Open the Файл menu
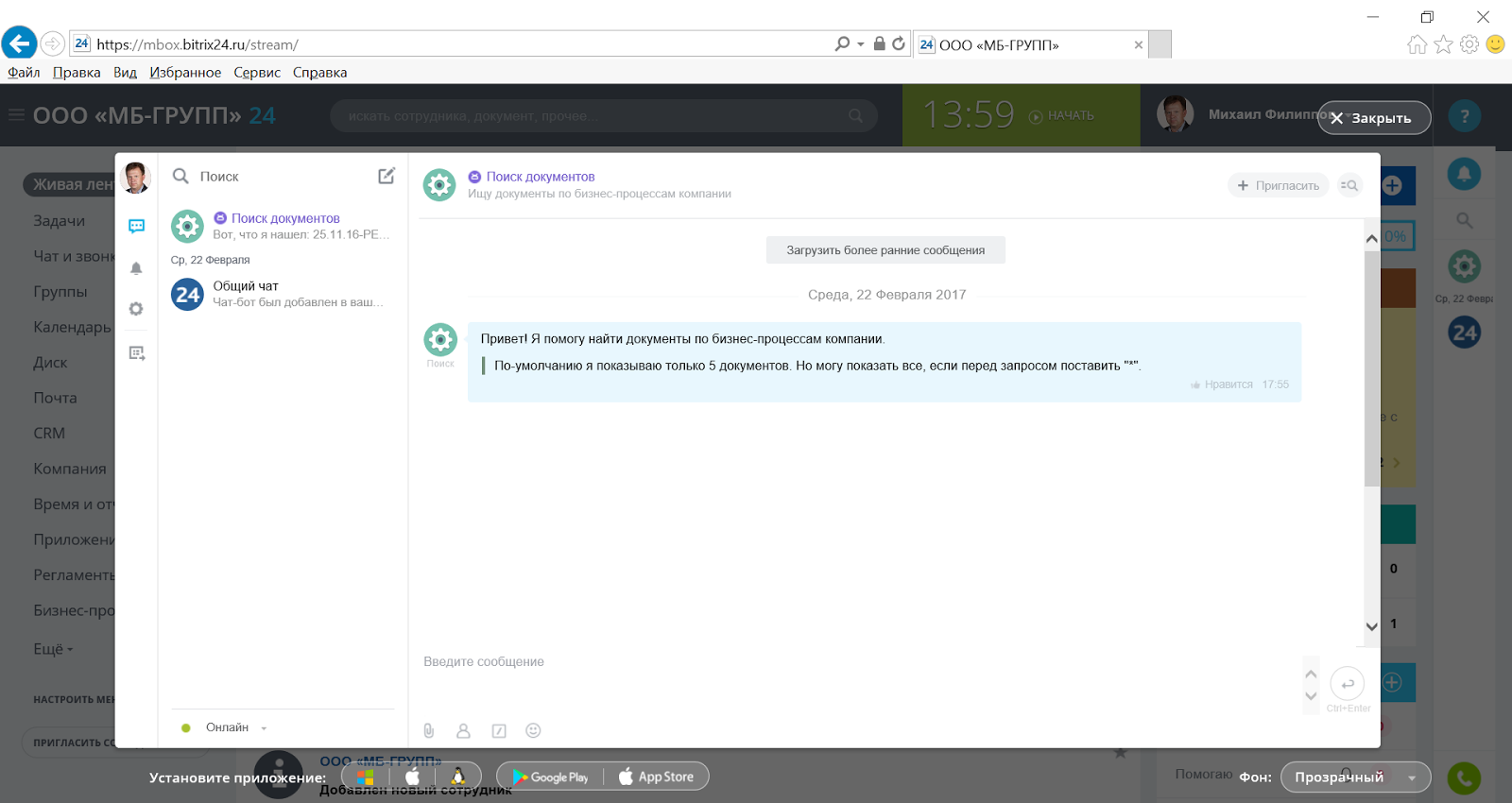 24,73
